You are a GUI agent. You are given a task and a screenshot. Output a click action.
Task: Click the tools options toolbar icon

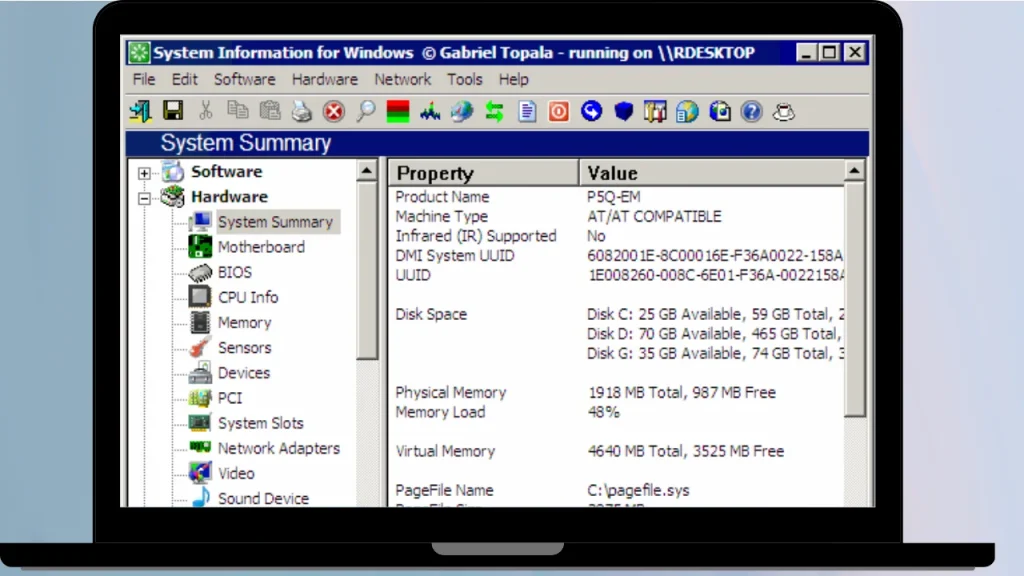655,112
